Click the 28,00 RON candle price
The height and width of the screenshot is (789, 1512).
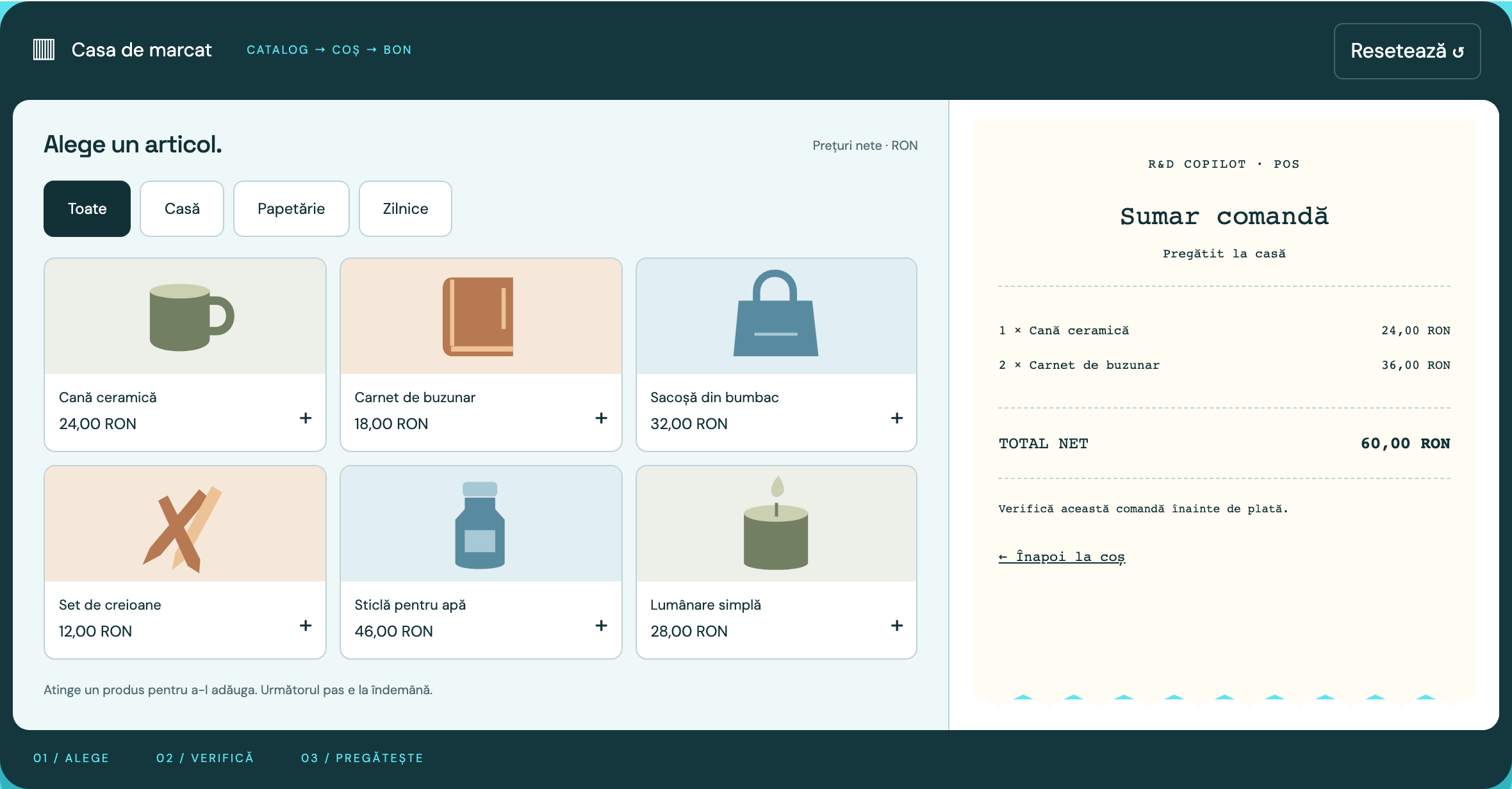coord(689,631)
